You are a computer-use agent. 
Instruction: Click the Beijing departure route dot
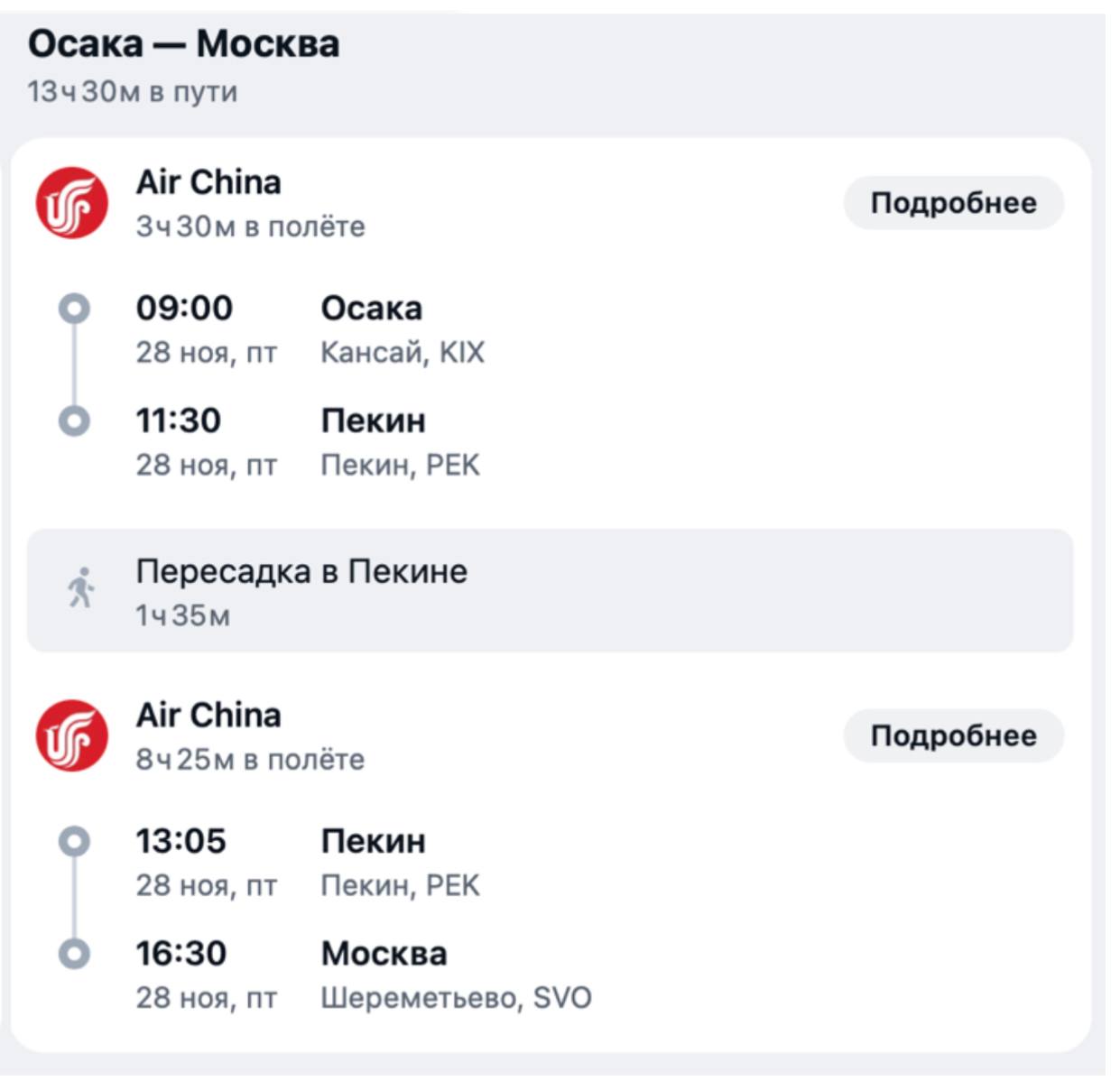click(x=74, y=842)
